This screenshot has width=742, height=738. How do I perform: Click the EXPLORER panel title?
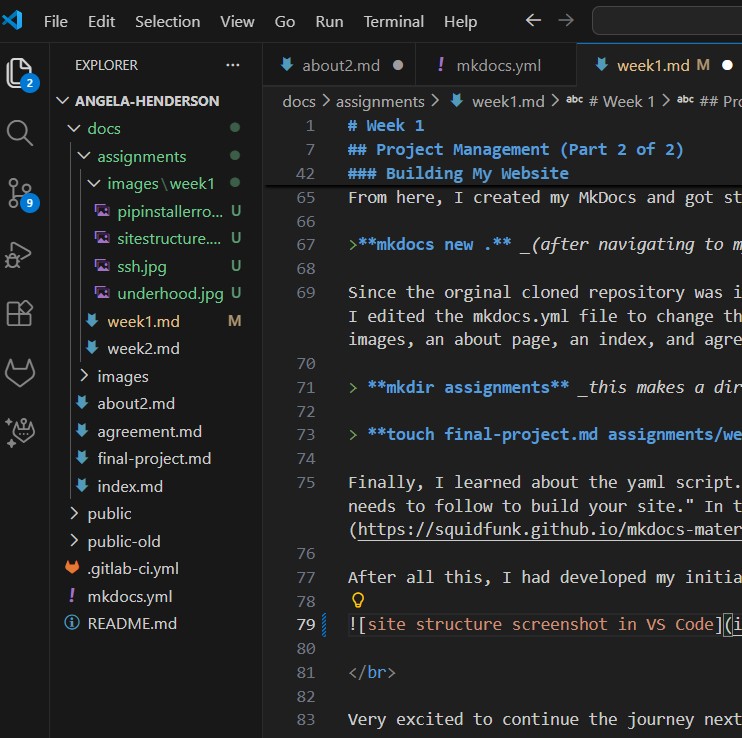coord(106,65)
